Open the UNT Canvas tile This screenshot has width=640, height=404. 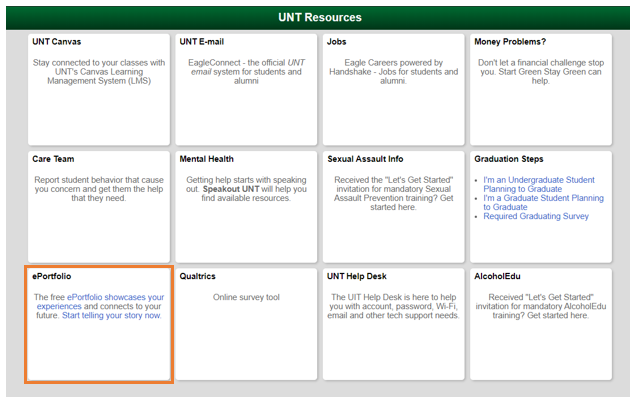click(99, 89)
